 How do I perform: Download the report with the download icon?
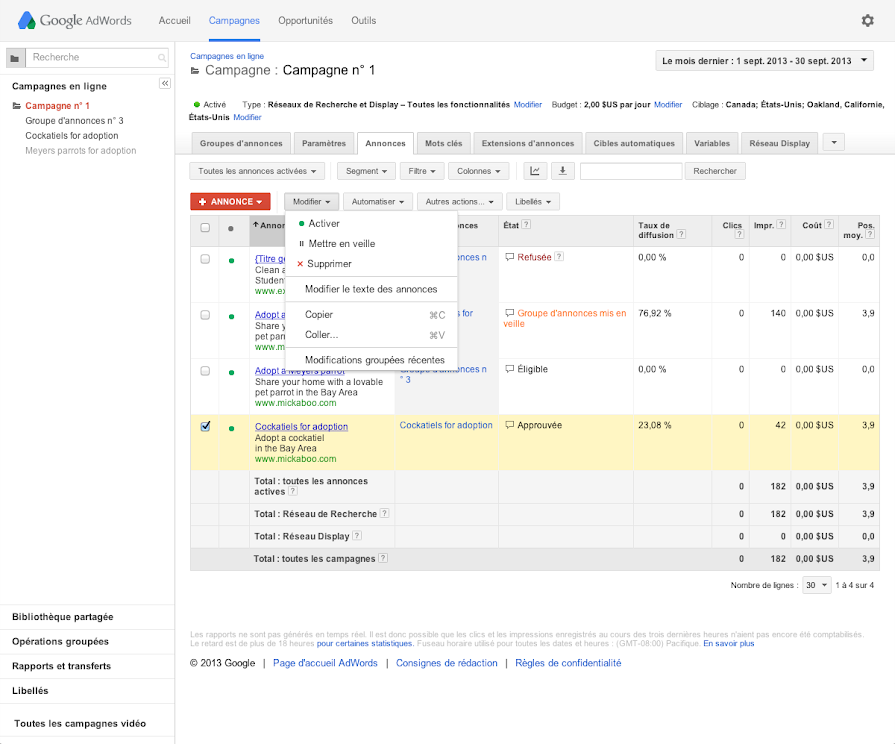click(563, 171)
